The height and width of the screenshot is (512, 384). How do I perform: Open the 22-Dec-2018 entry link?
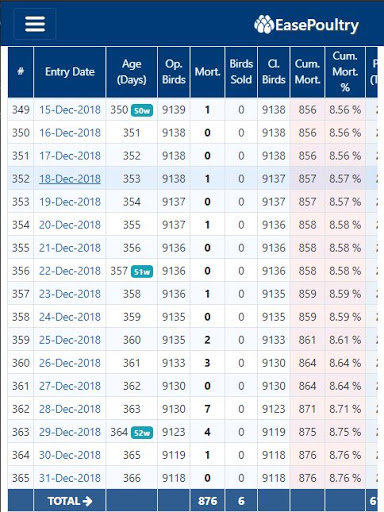click(70, 271)
